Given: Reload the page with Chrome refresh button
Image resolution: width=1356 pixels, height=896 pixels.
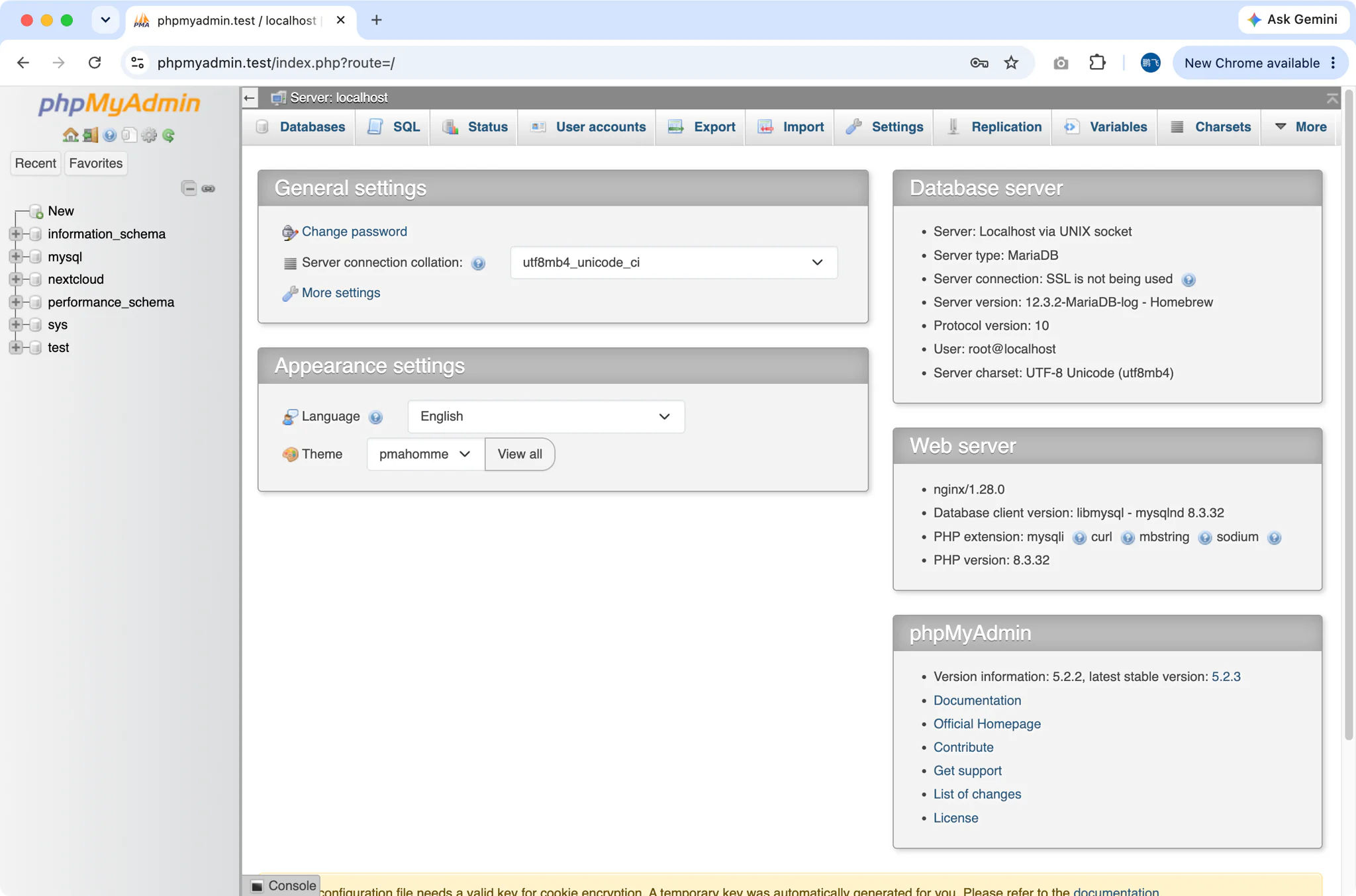Looking at the screenshot, I should tap(95, 63).
